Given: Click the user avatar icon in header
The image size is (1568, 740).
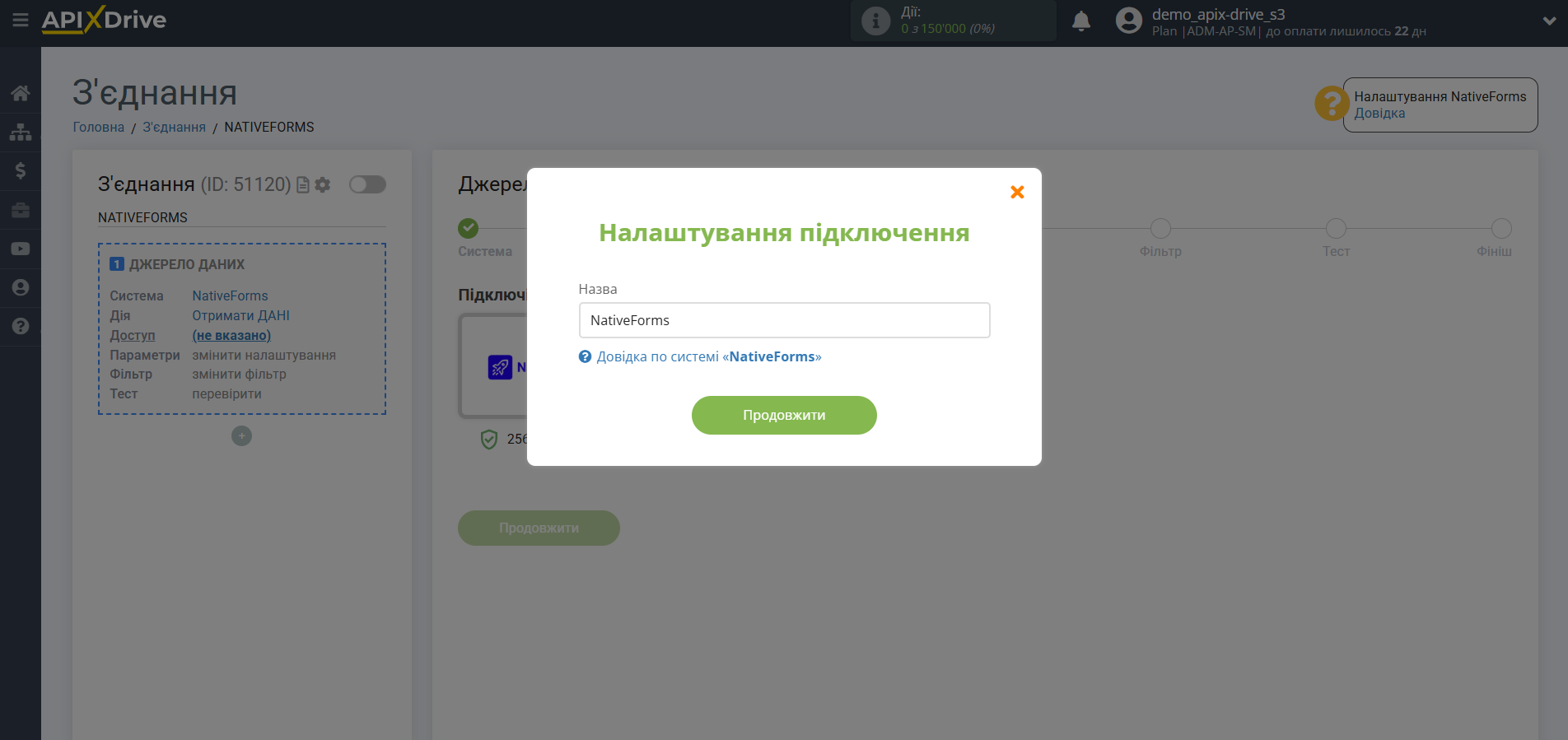Looking at the screenshot, I should pos(1128,21).
